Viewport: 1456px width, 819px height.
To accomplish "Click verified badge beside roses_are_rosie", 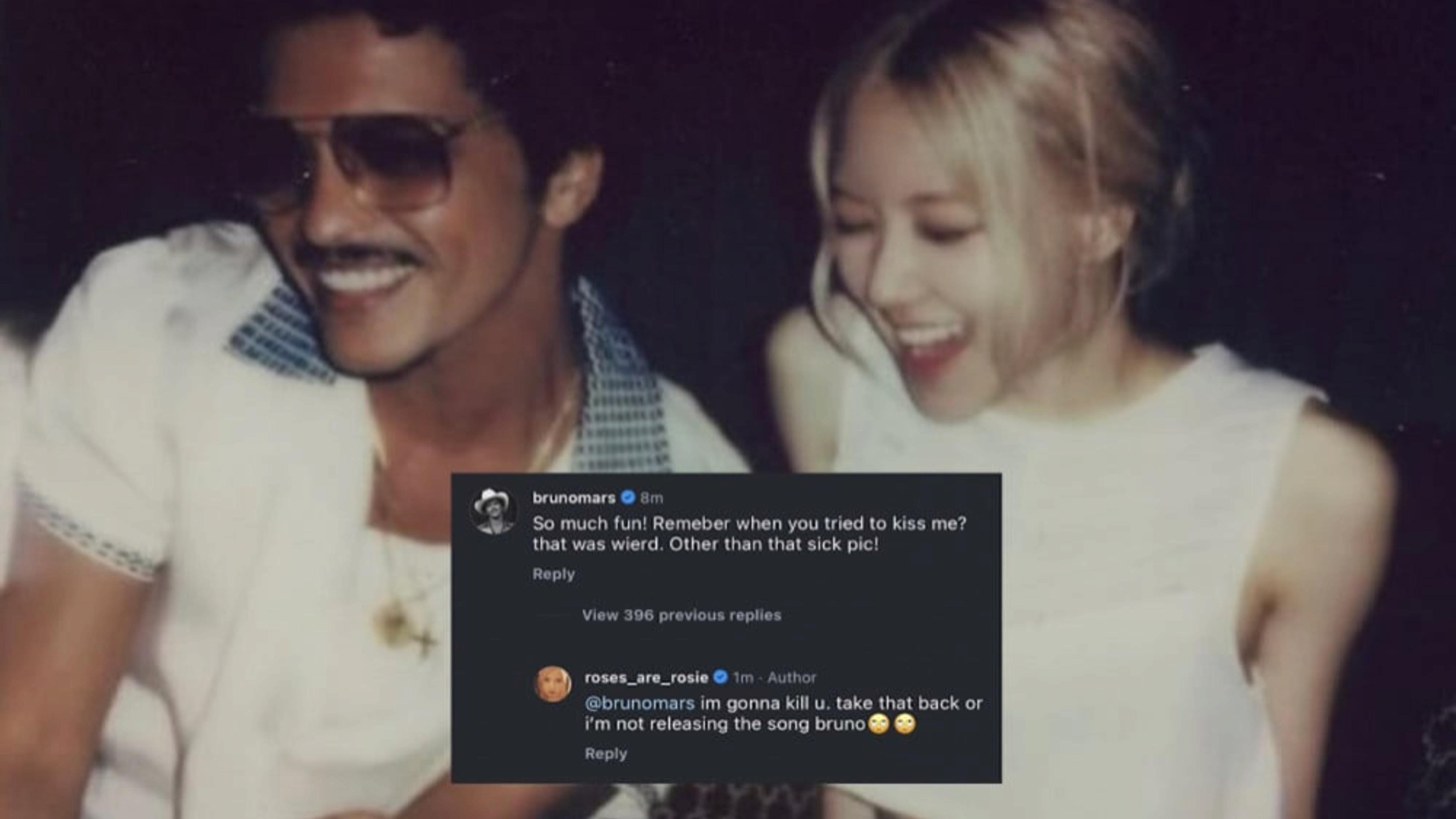I will click(720, 677).
